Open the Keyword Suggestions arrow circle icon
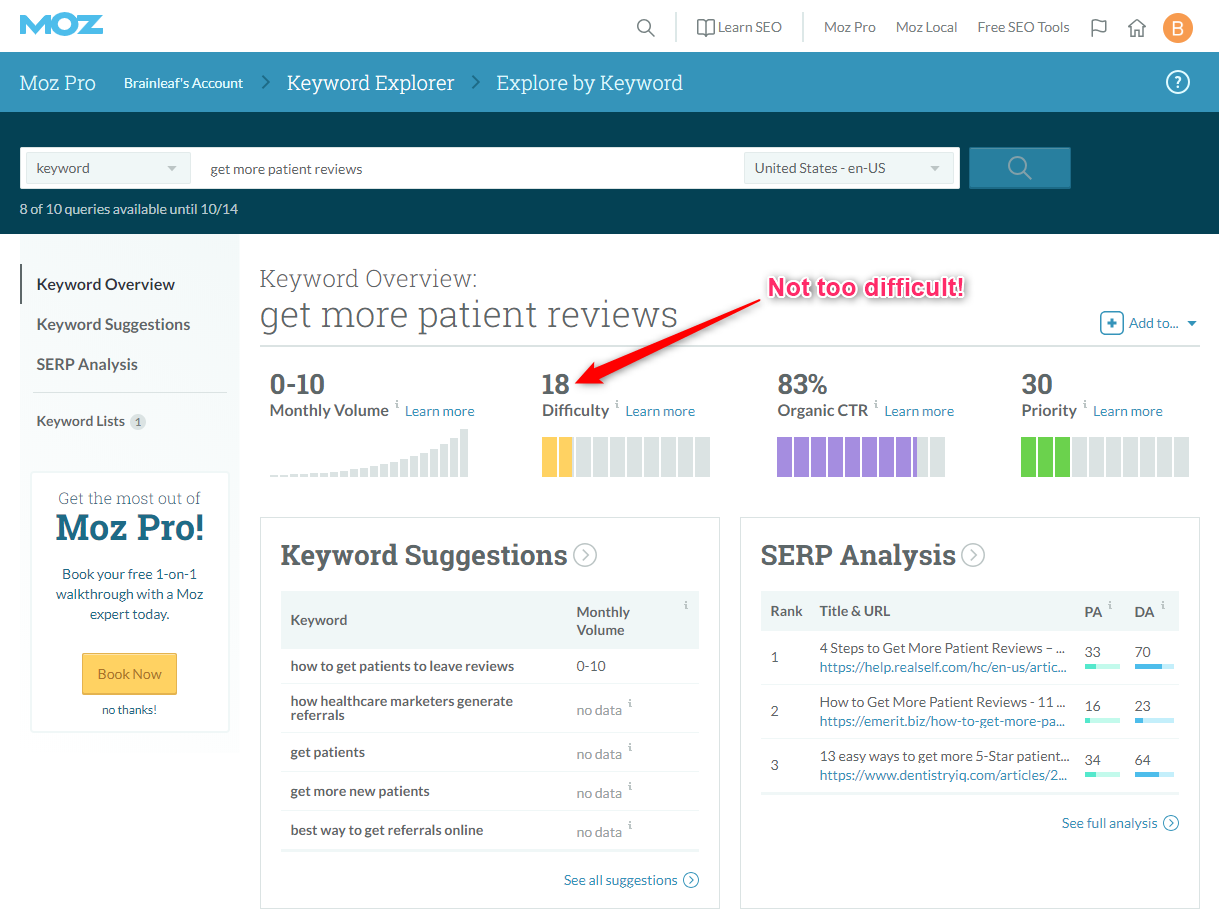 586,555
